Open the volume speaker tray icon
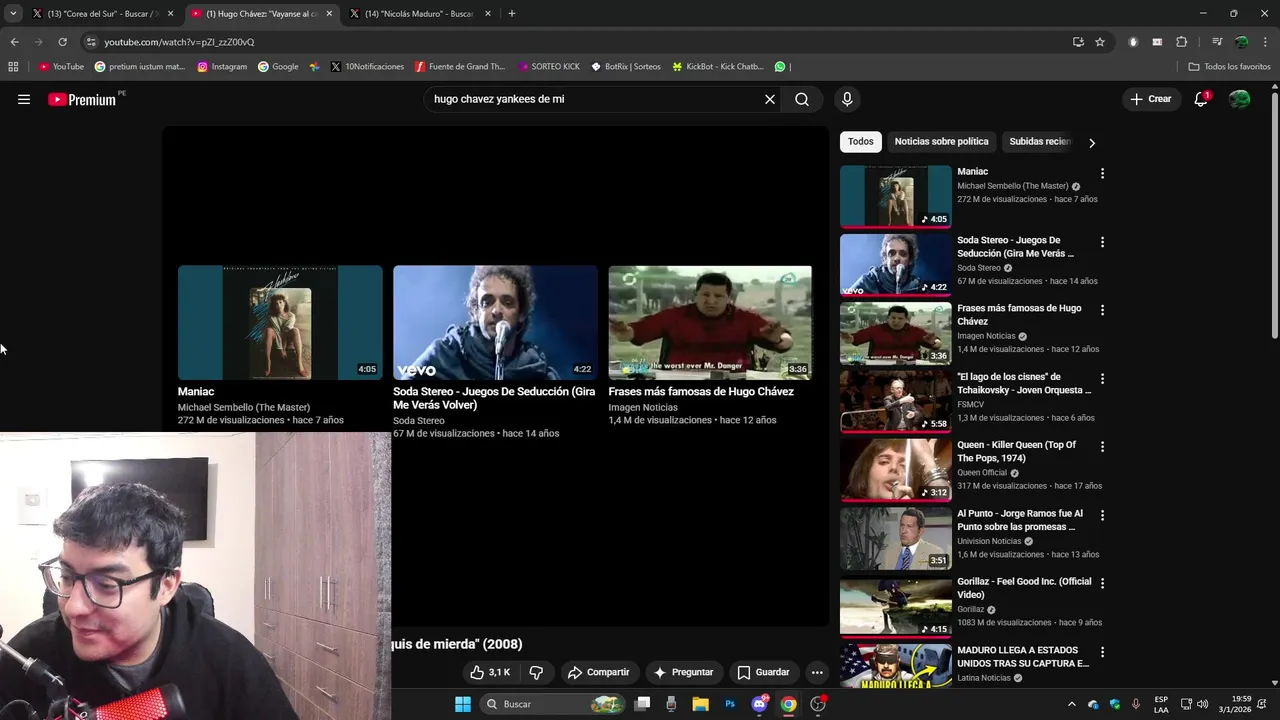This screenshot has width=1280, height=720. [1202, 704]
